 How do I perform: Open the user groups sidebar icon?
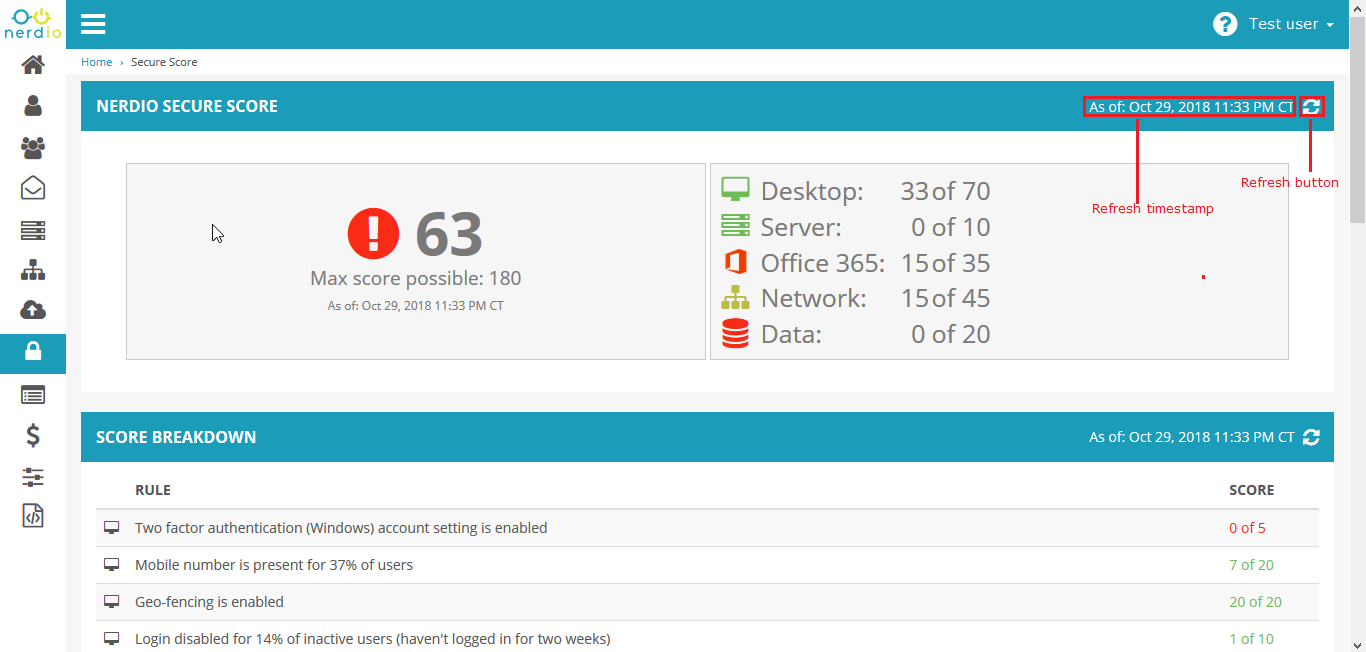click(x=33, y=148)
